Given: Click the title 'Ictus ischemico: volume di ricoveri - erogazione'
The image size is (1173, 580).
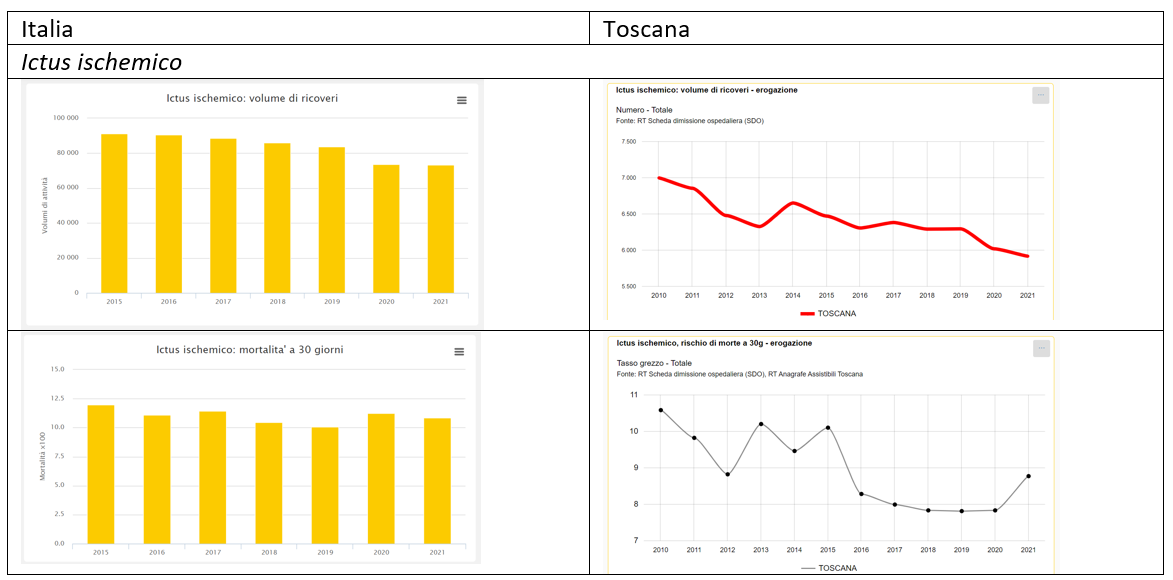Looking at the screenshot, I should point(706,91).
